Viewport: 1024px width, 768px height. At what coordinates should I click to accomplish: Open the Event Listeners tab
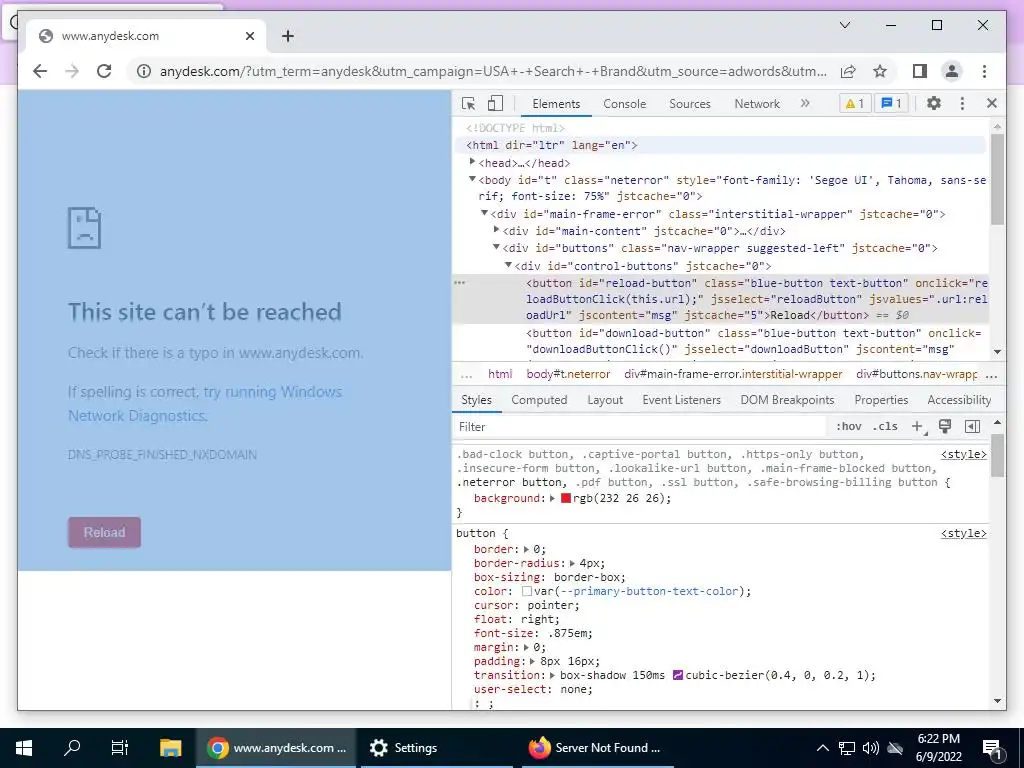tap(681, 400)
